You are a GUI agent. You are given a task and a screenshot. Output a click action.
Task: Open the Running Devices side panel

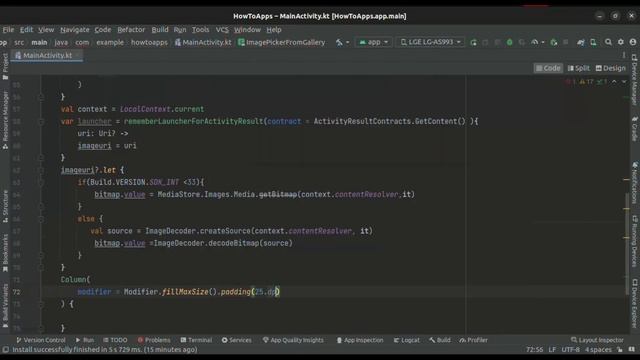coord(635,242)
